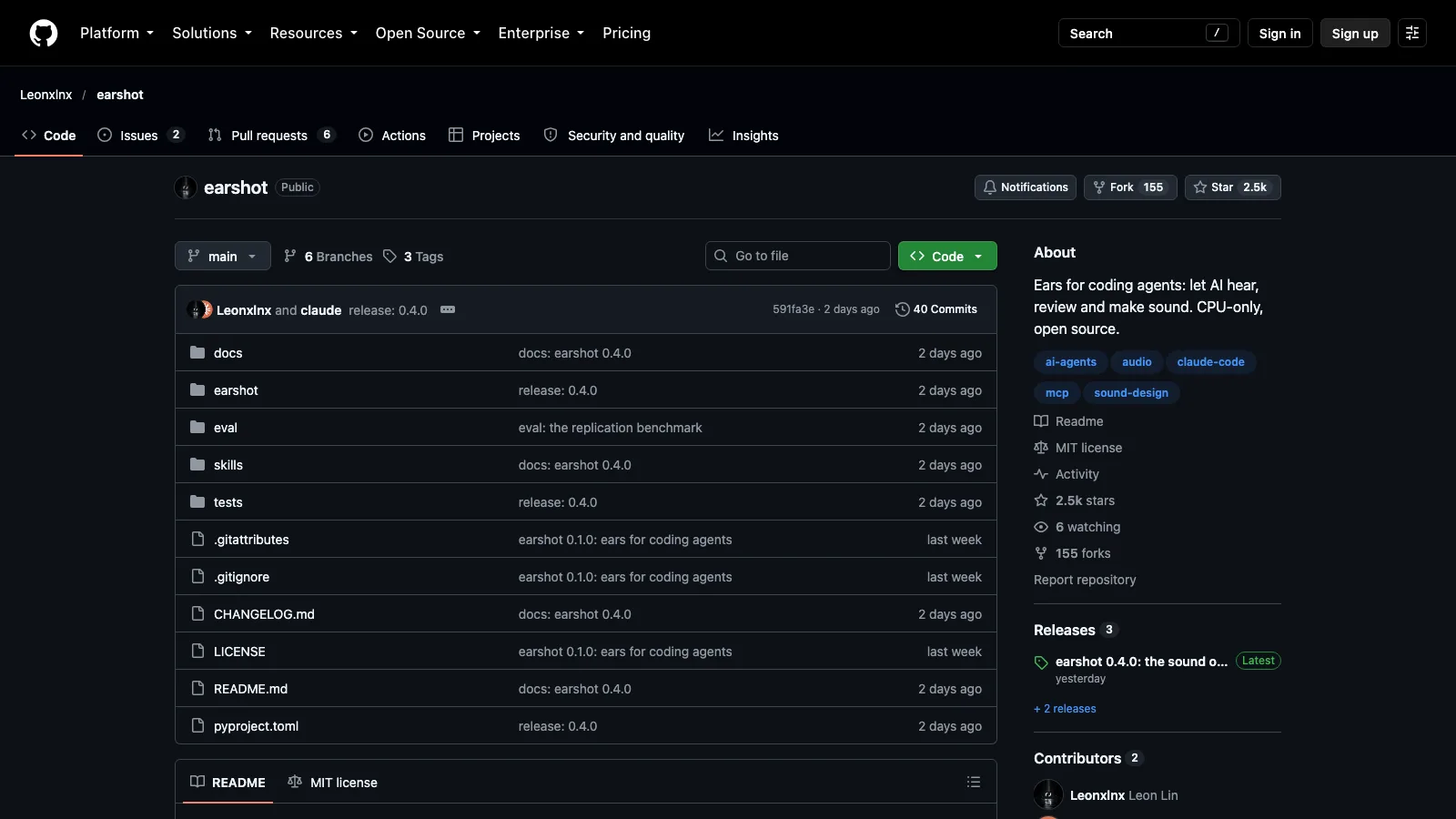This screenshot has height=819, width=1456.
Task: Fork the earshot repository
Action: (x=1130, y=187)
